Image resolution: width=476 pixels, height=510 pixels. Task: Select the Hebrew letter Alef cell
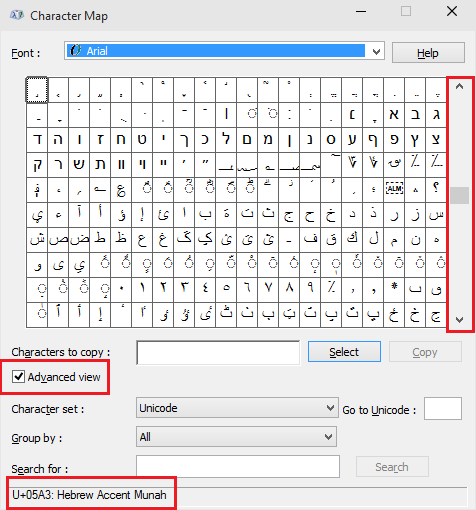[394, 115]
